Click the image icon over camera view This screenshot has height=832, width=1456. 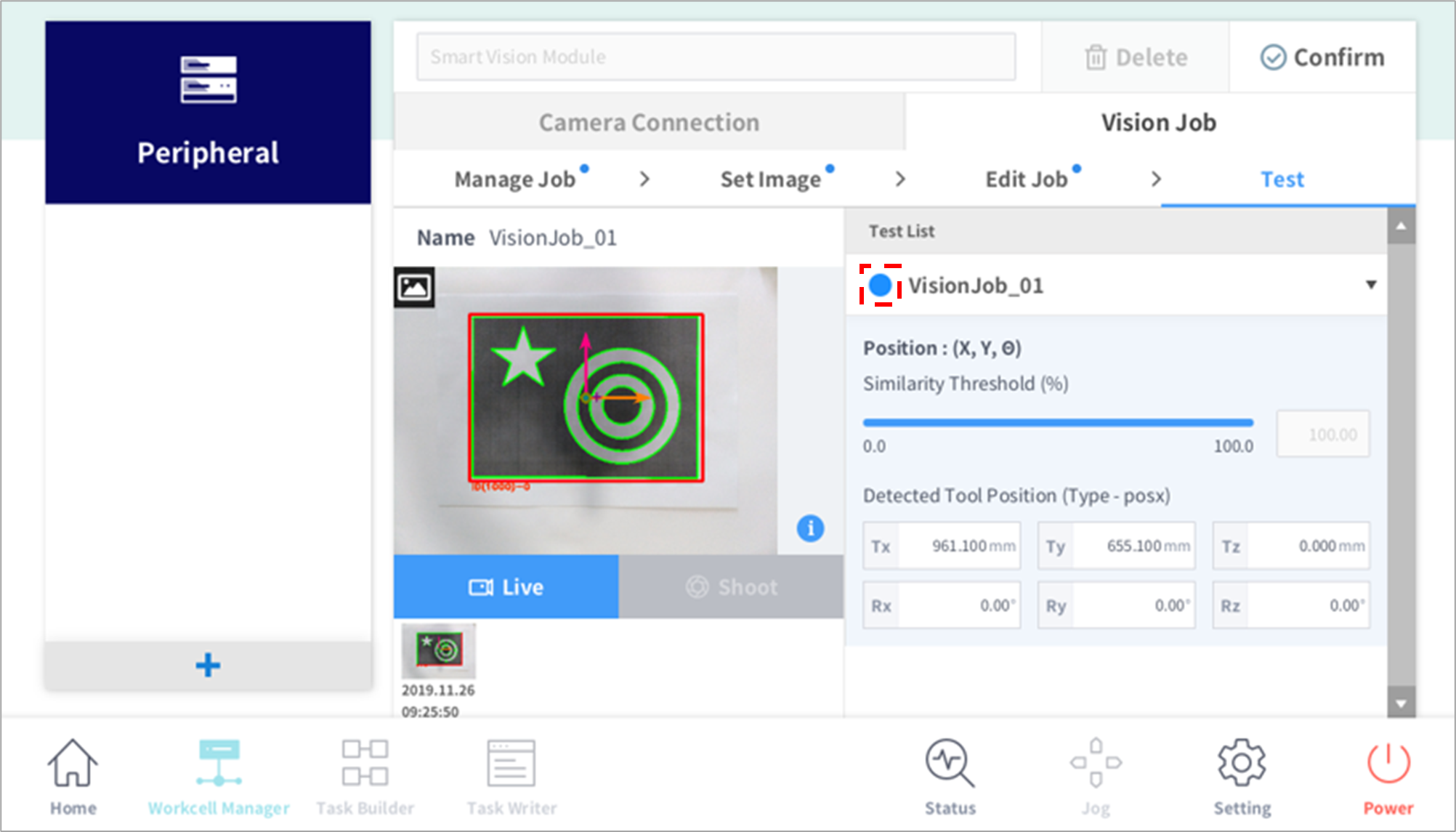tap(414, 287)
